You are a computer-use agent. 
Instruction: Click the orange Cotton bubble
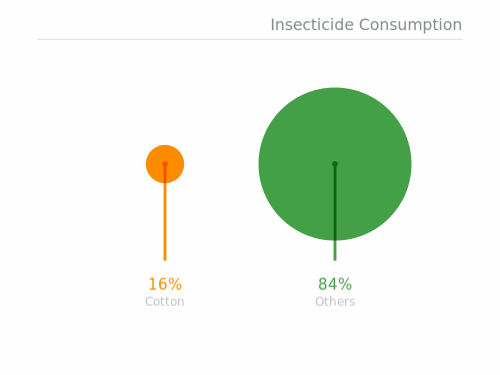[165, 164]
